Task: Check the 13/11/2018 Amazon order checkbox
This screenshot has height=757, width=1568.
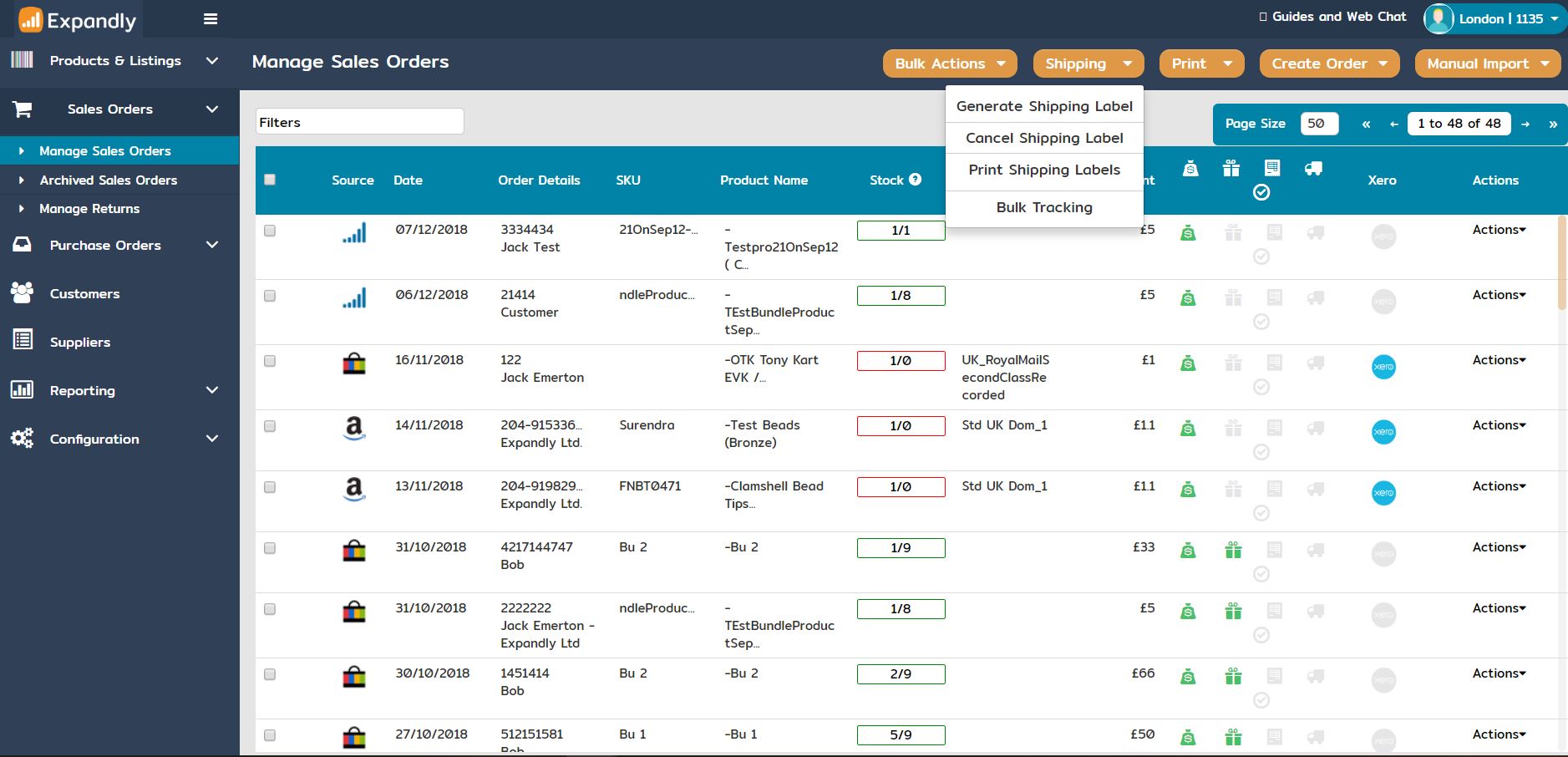Action: (270, 487)
